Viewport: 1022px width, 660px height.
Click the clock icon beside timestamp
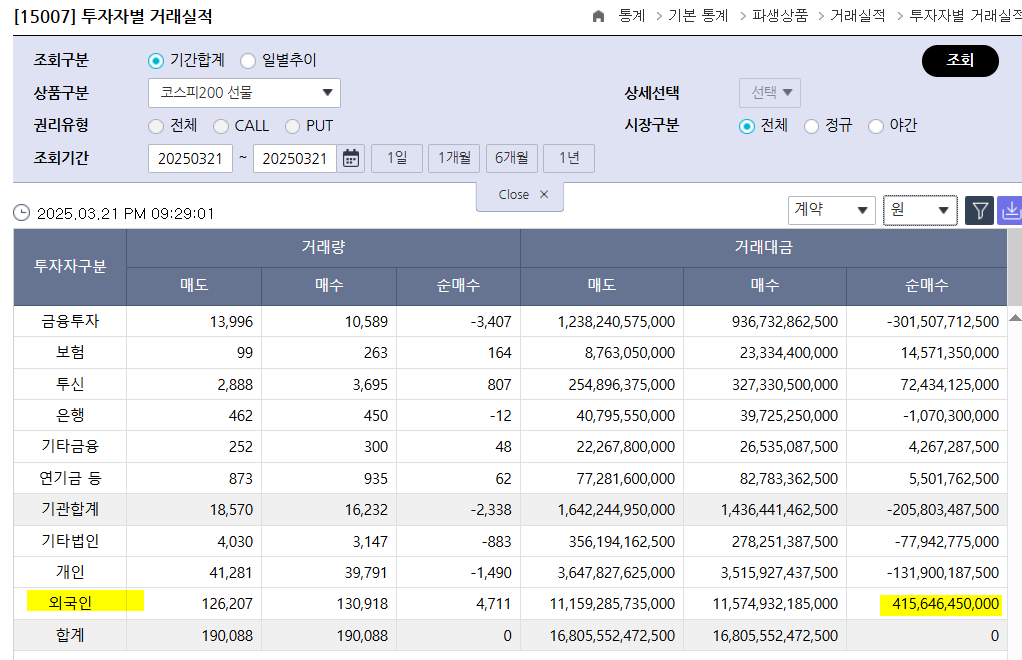tap(22, 213)
